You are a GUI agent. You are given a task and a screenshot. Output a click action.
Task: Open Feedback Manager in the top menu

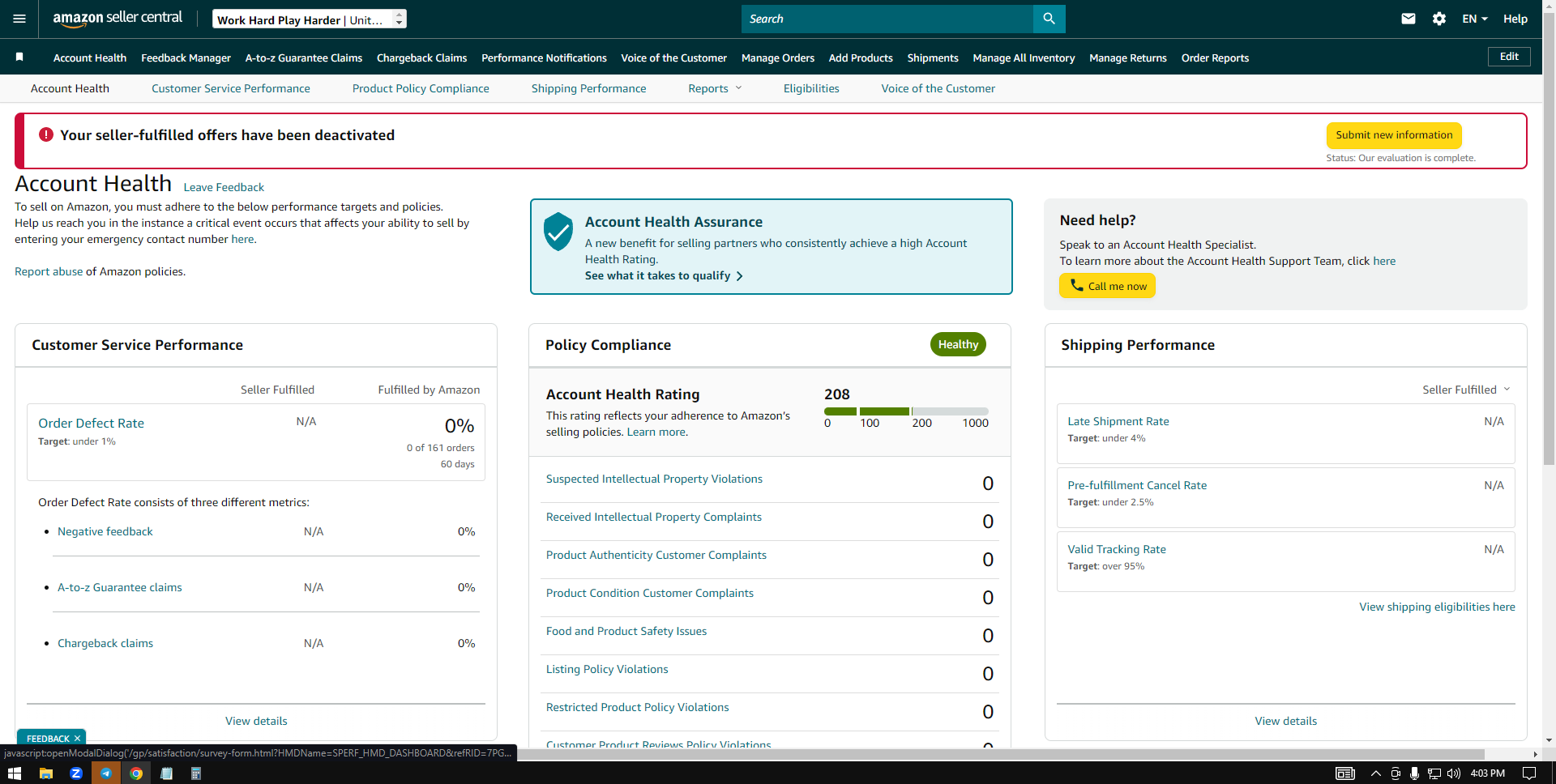pos(186,58)
